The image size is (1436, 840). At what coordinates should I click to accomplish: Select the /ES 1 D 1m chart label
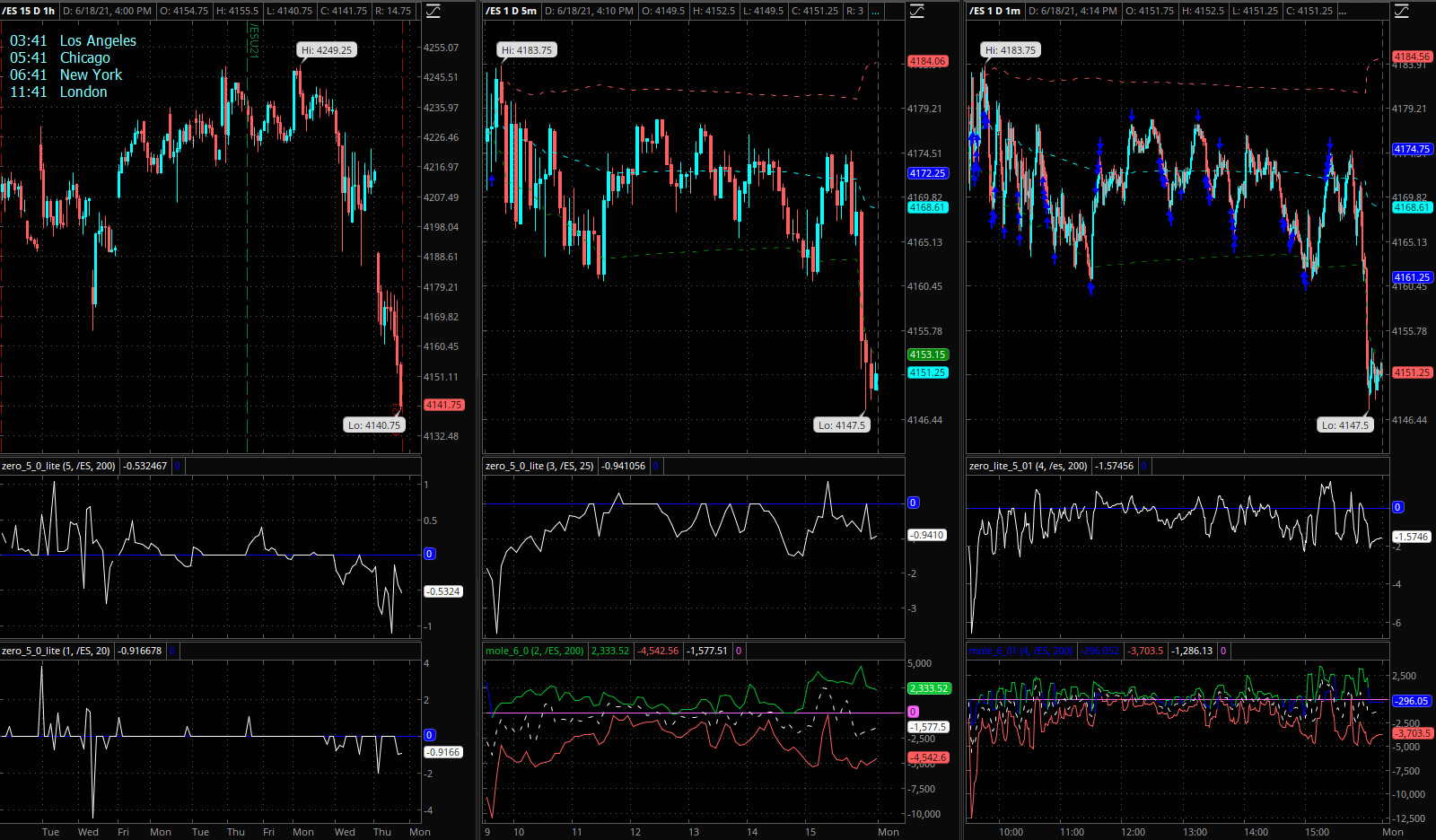click(994, 11)
